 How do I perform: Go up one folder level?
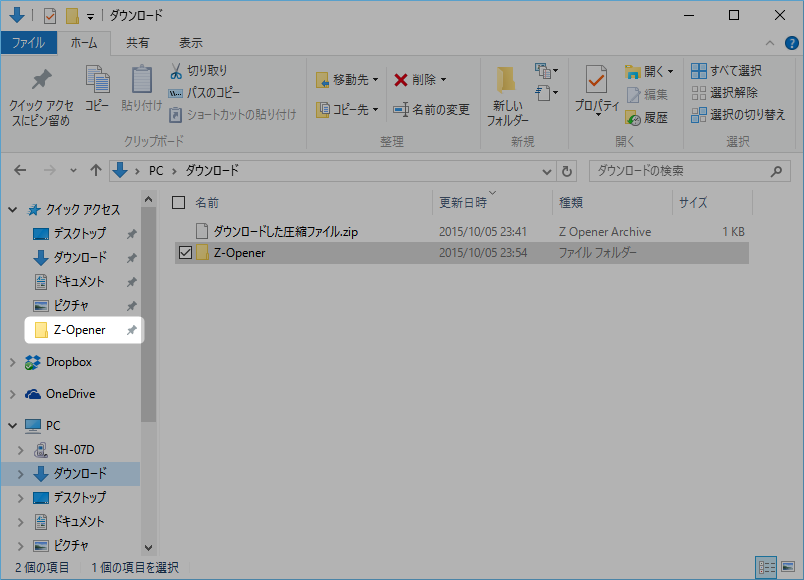tap(96, 170)
